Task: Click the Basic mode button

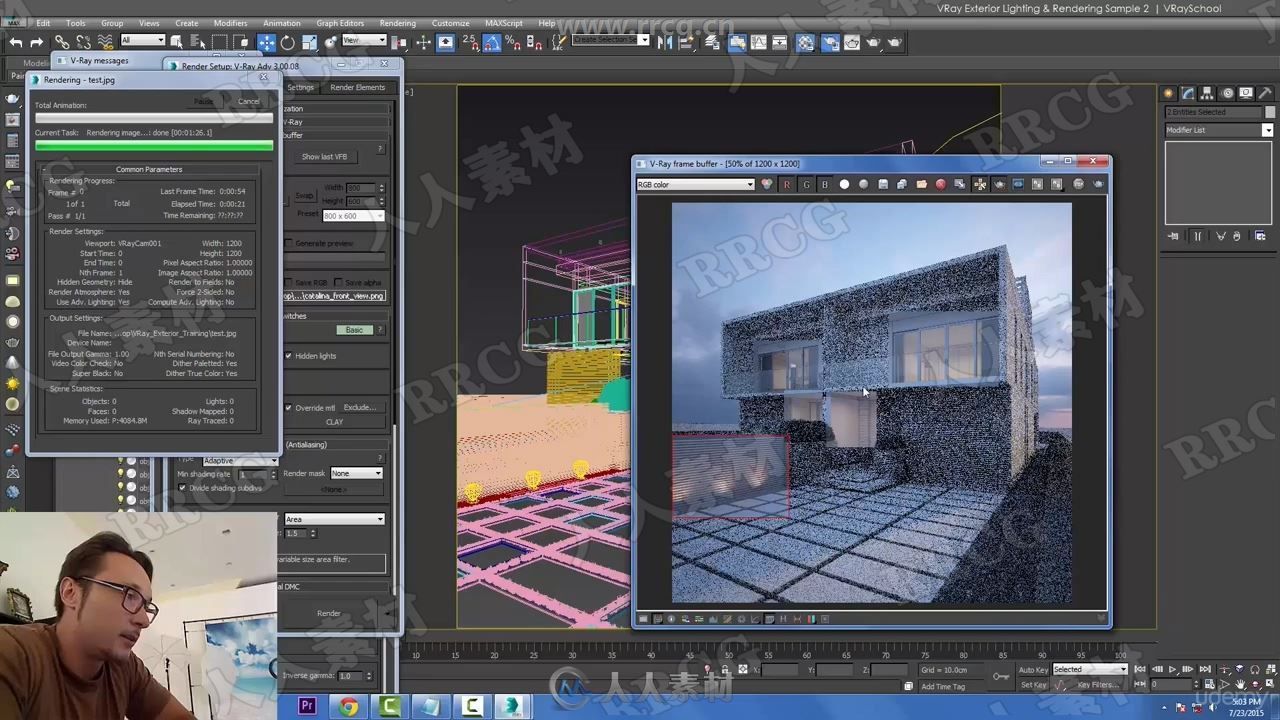Action: point(354,330)
